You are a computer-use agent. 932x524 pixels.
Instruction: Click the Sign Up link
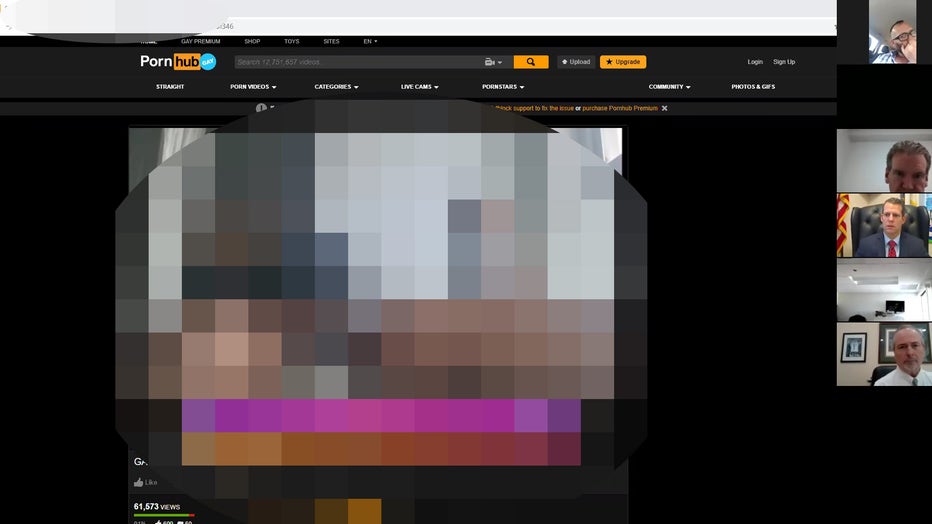[784, 62]
